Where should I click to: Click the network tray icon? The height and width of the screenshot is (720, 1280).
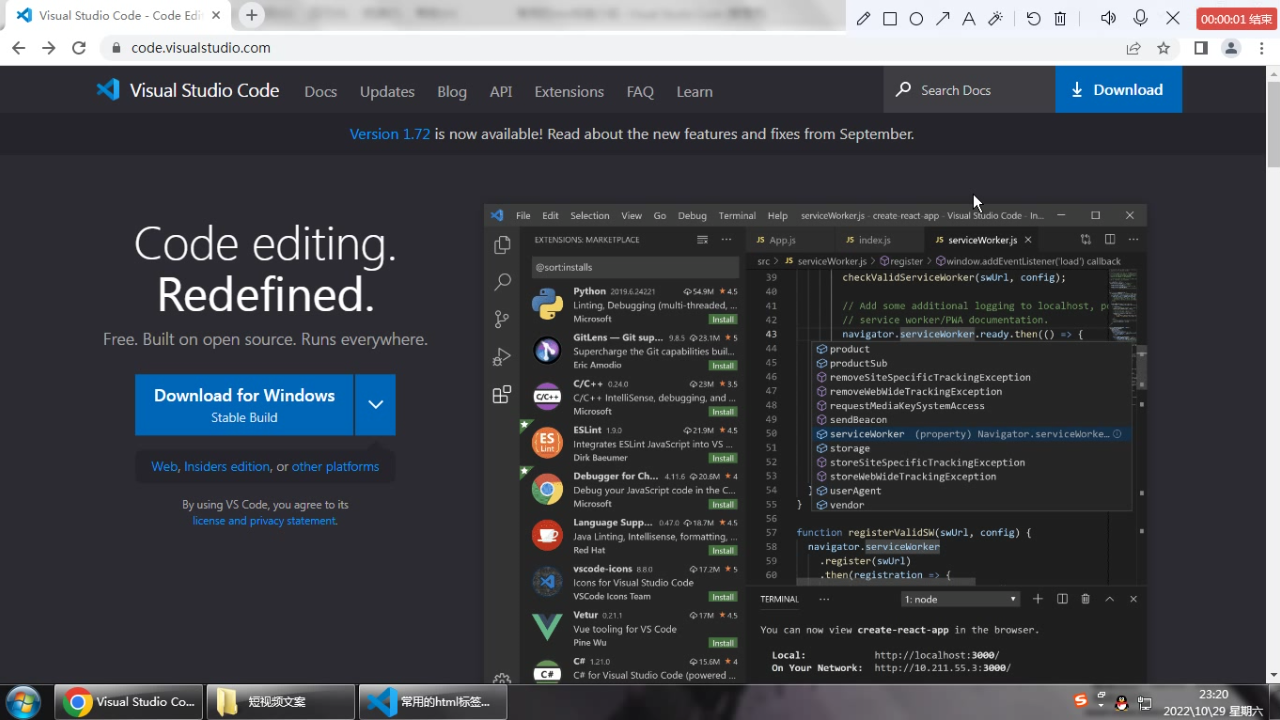(1145, 703)
